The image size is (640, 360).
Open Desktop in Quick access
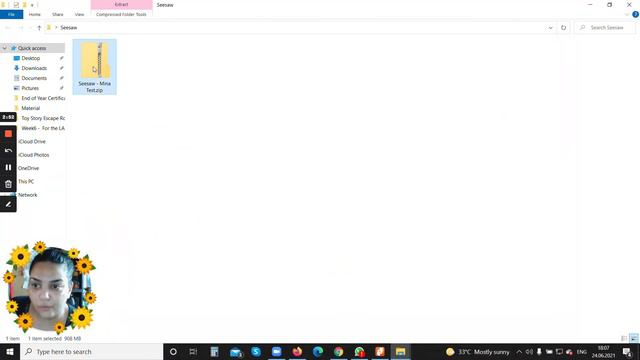31,58
